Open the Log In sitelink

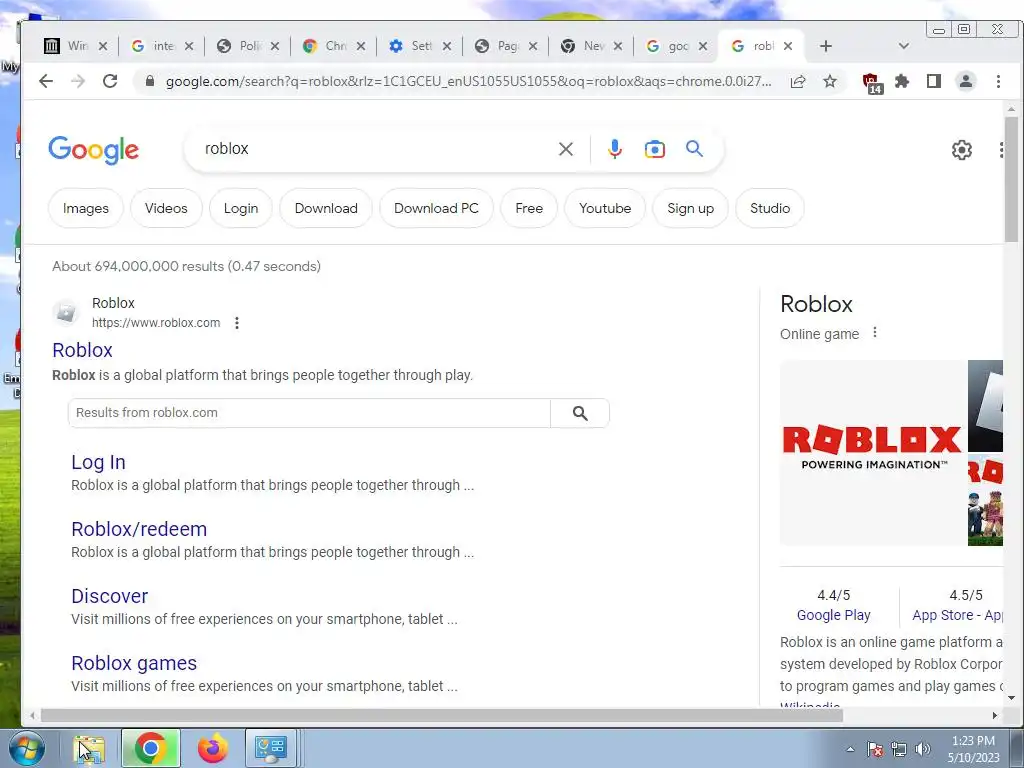tap(98, 462)
